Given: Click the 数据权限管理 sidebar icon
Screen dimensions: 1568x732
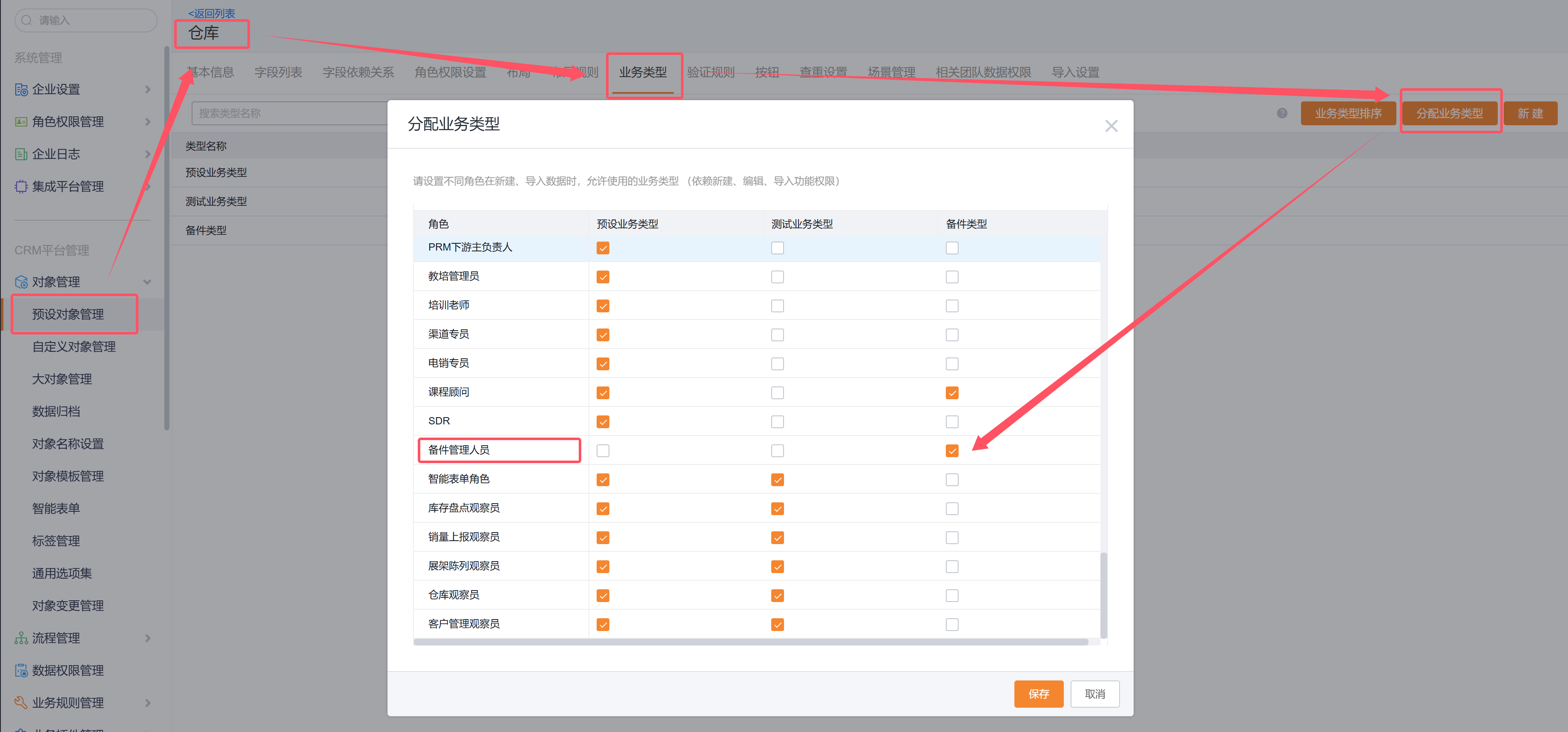Looking at the screenshot, I should pyautogui.click(x=21, y=671).
